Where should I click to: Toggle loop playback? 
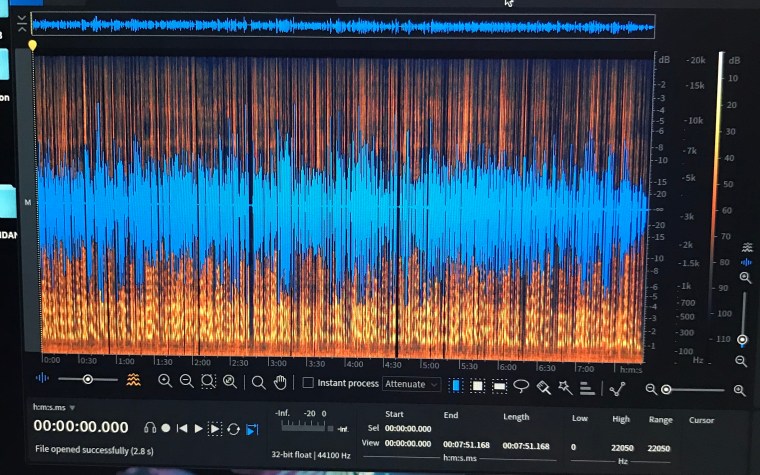point(233,428)
